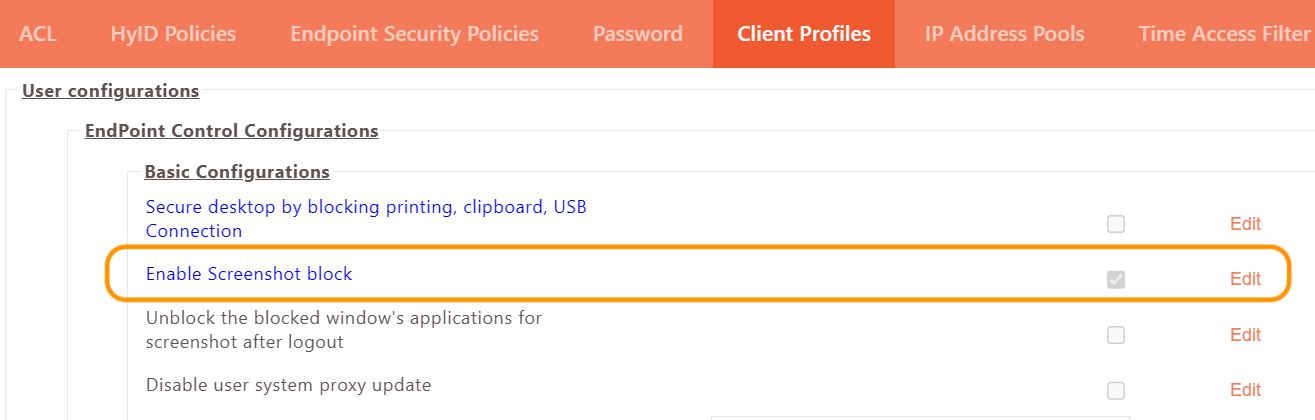Edit Disable user system proxy update
The image size is (1315, 420).
click(x=1245, y=390)
